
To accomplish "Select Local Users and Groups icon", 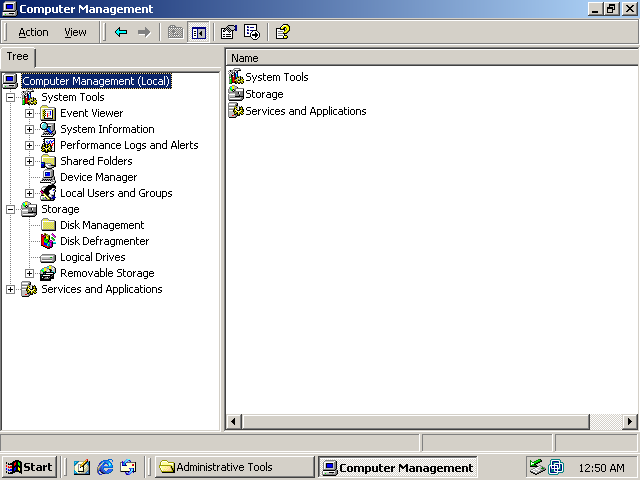I will pyautogui.click(x=48, y=193).
